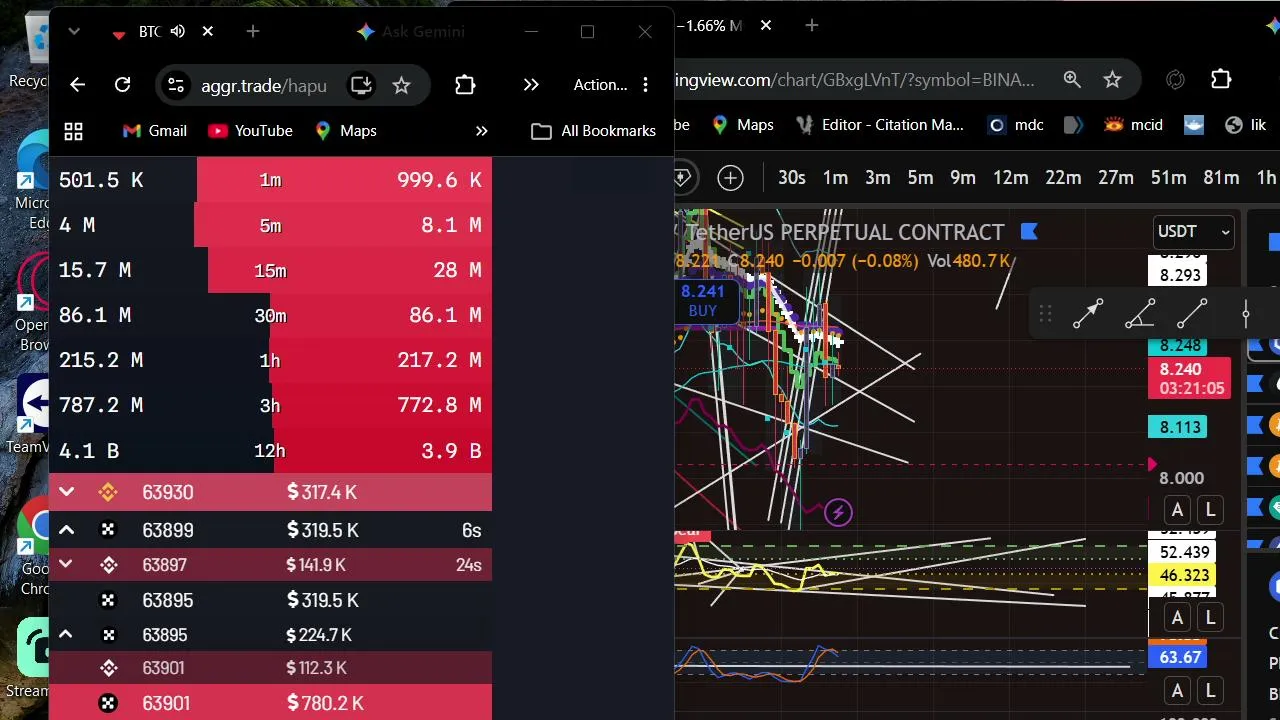Click the Action... toolbar button

(x=600, y=85)
